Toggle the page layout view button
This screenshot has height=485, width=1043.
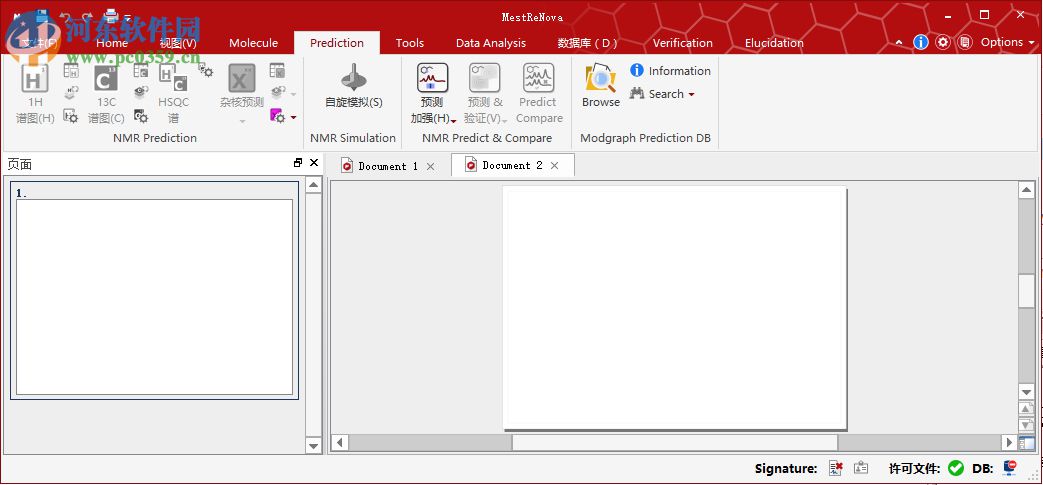tap(1026, 442)
